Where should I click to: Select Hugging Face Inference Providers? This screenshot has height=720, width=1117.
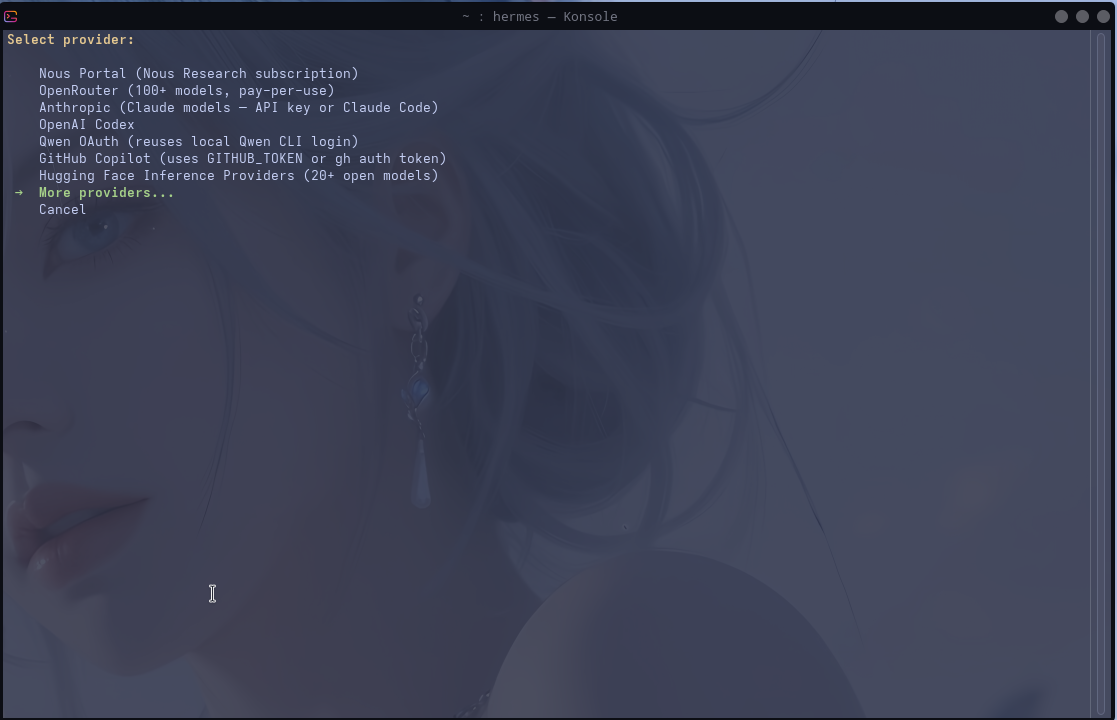click(238, 176)
